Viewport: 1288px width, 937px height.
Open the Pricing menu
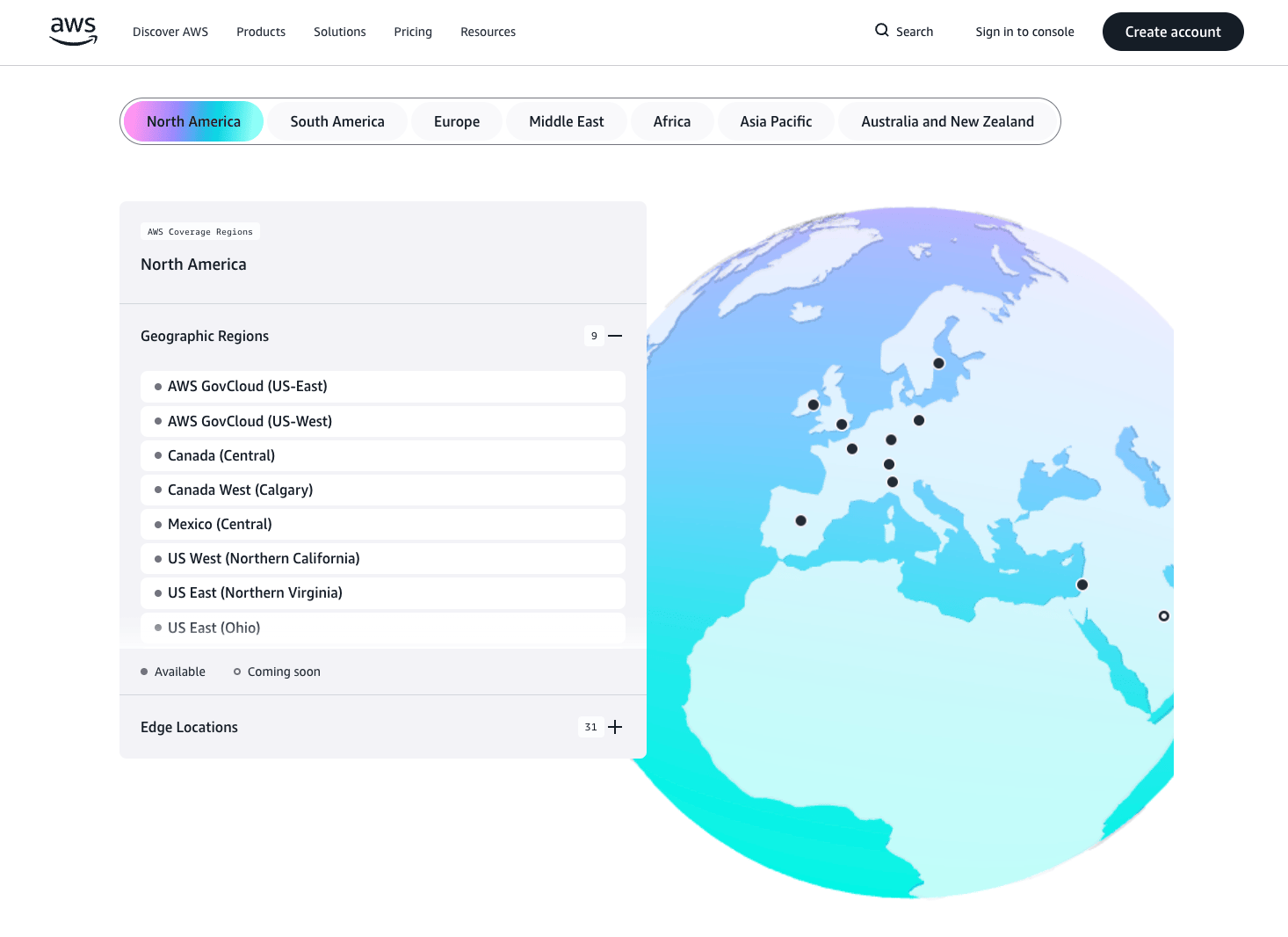[x=413, y=32]
